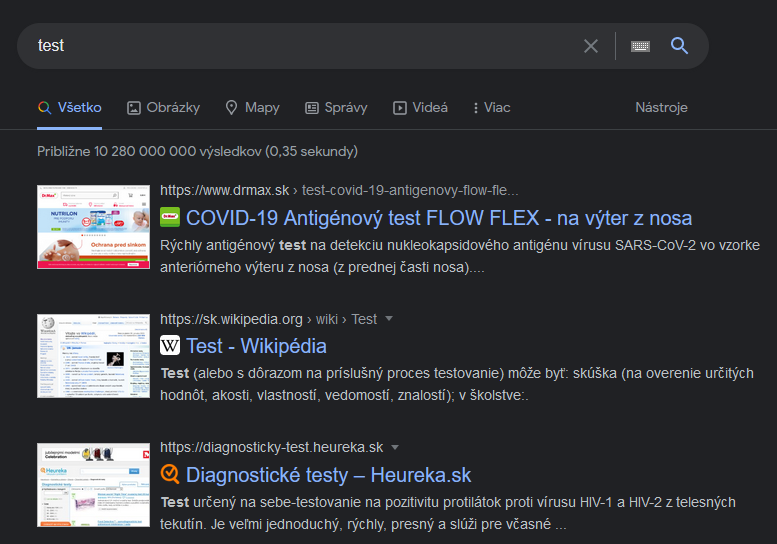Expand options arrow next to sk.wikipedia.org URL
Image resolution: width=777 pixels, height=544 pixels.
click(x=389, y=319)
